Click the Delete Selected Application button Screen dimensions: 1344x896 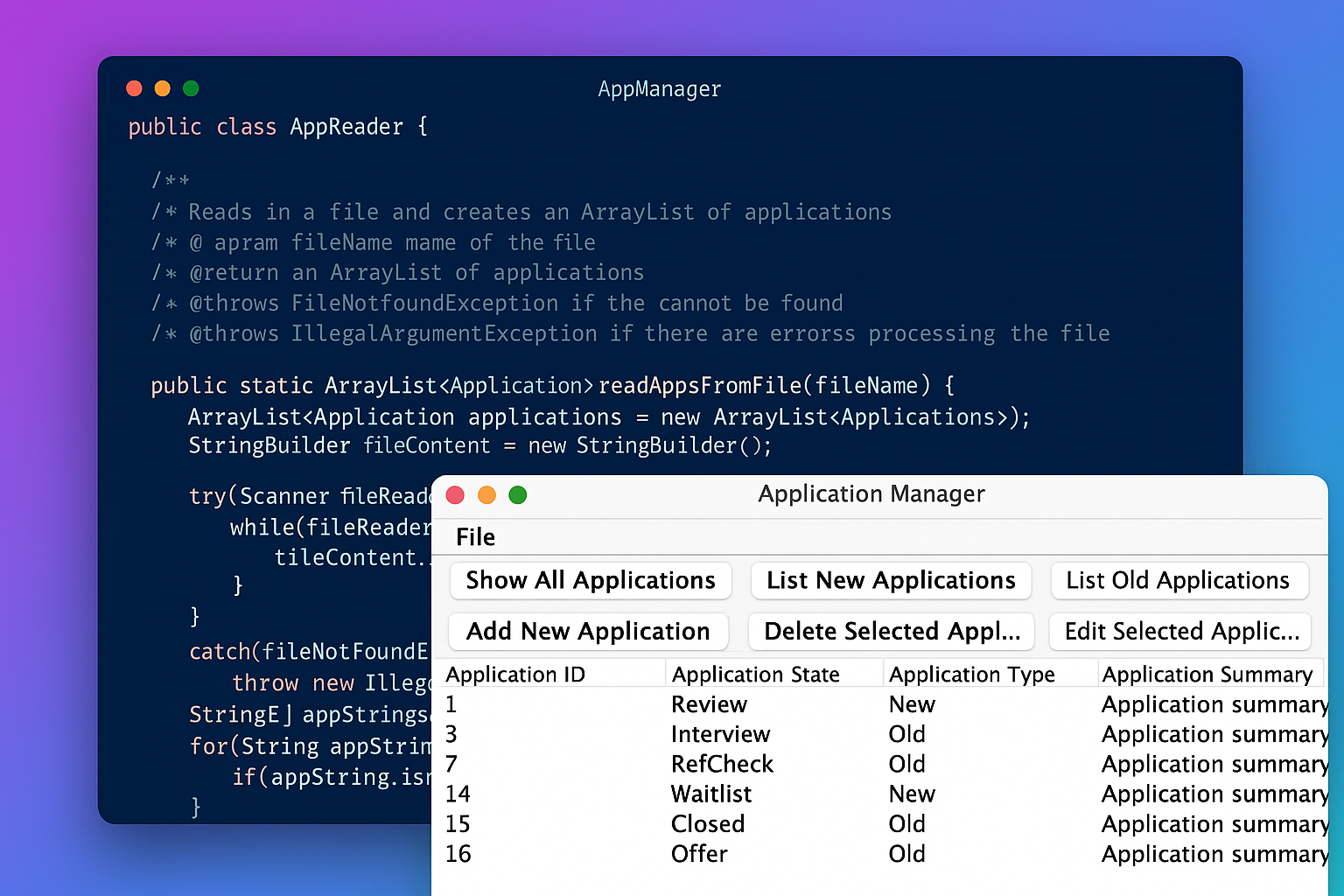[x=891, y=632]
